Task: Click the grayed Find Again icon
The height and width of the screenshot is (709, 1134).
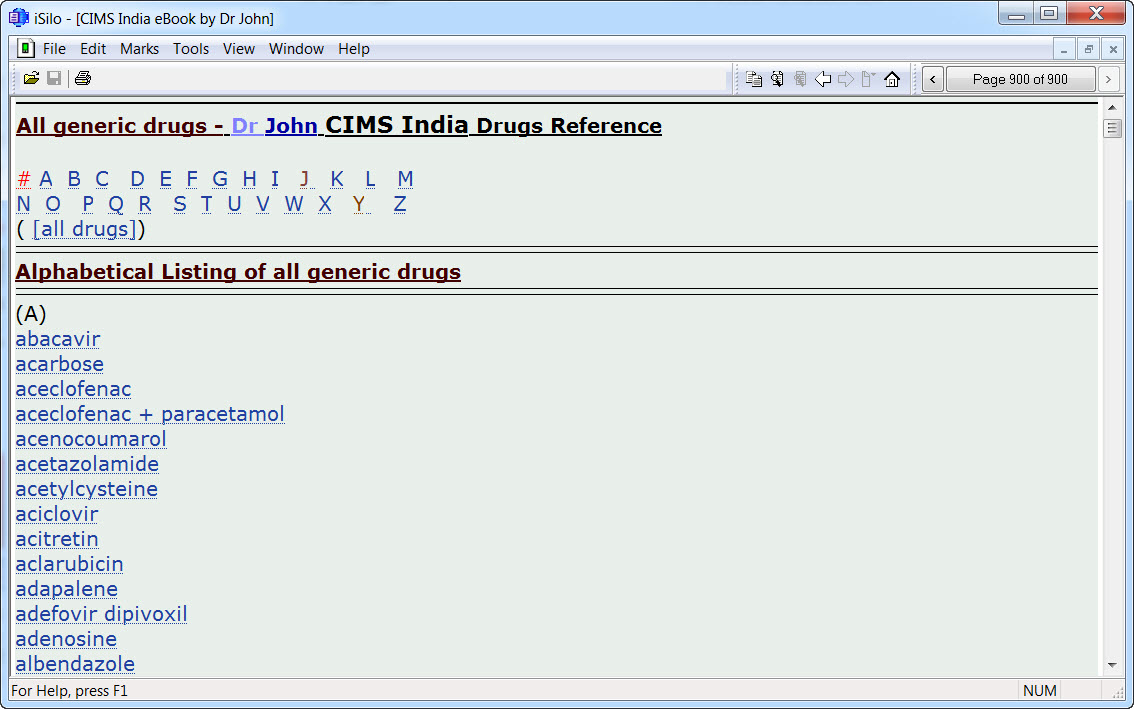Action: click(x=800, y=79)
